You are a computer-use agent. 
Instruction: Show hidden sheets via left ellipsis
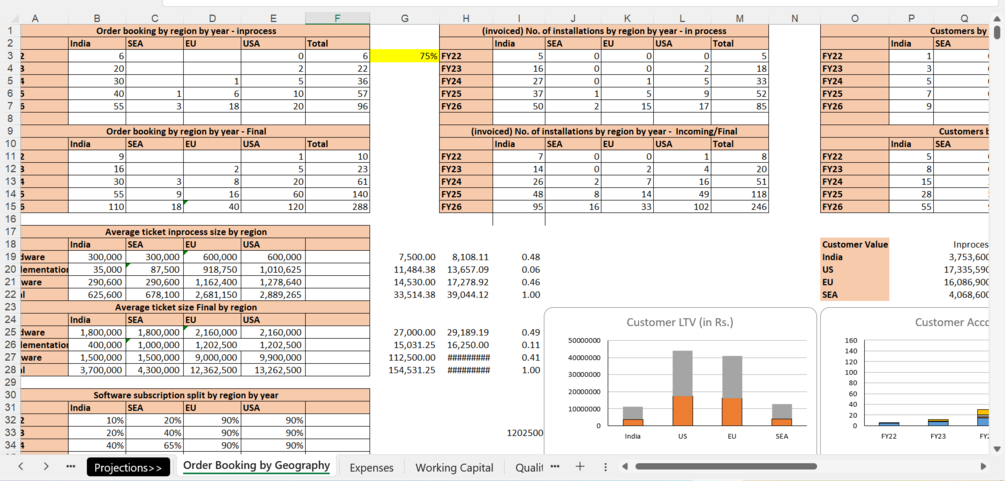pos(71,467)
